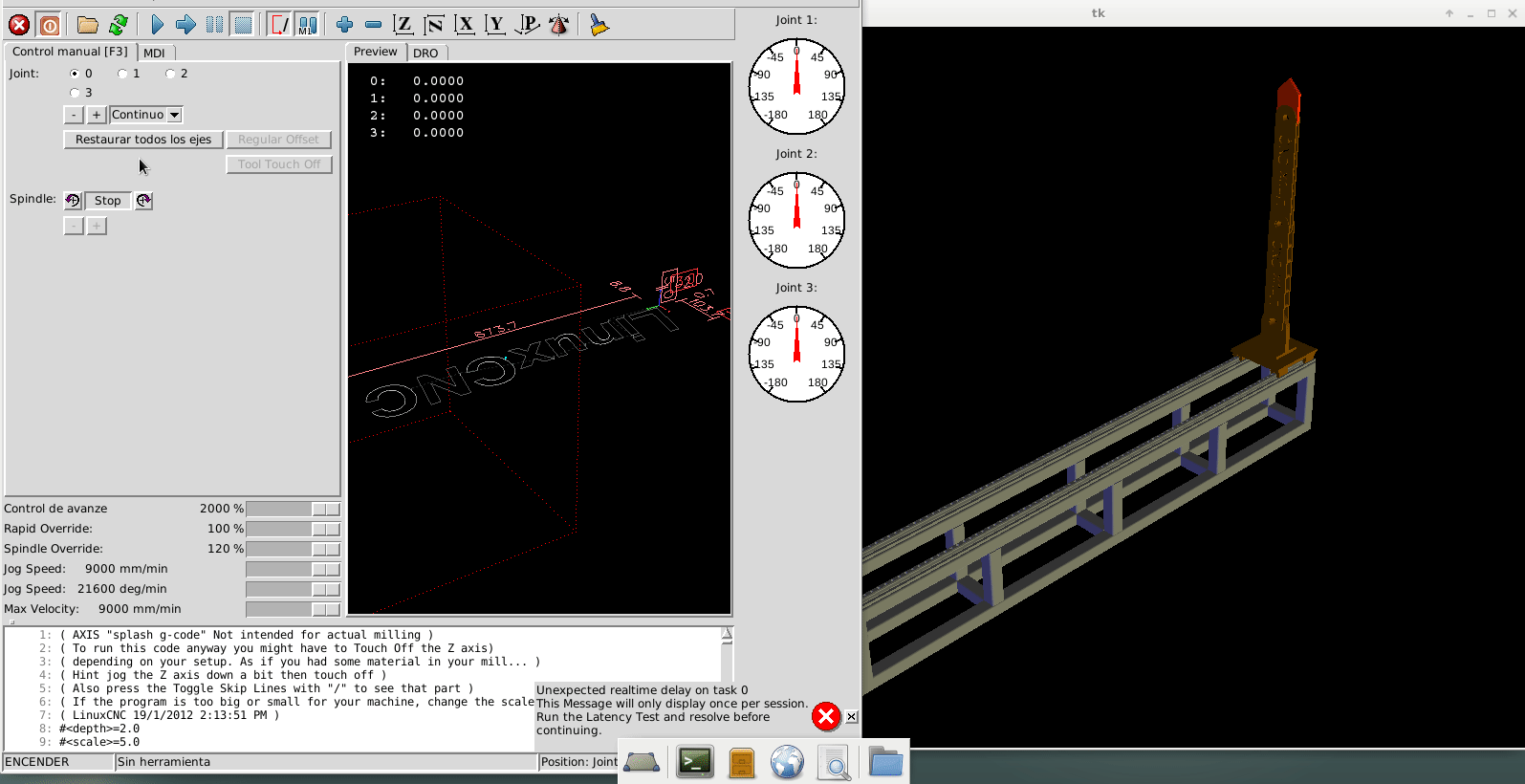The width and height of the screenshot is (1525, 784).
Task: Select joint 2 radio button
Action: point(170,74)
